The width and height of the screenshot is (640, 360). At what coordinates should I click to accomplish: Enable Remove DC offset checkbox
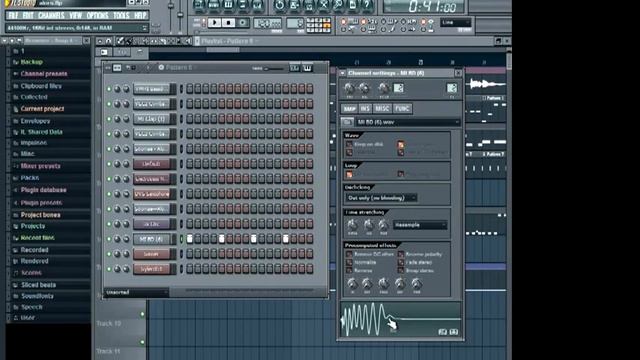pos(349,254)
